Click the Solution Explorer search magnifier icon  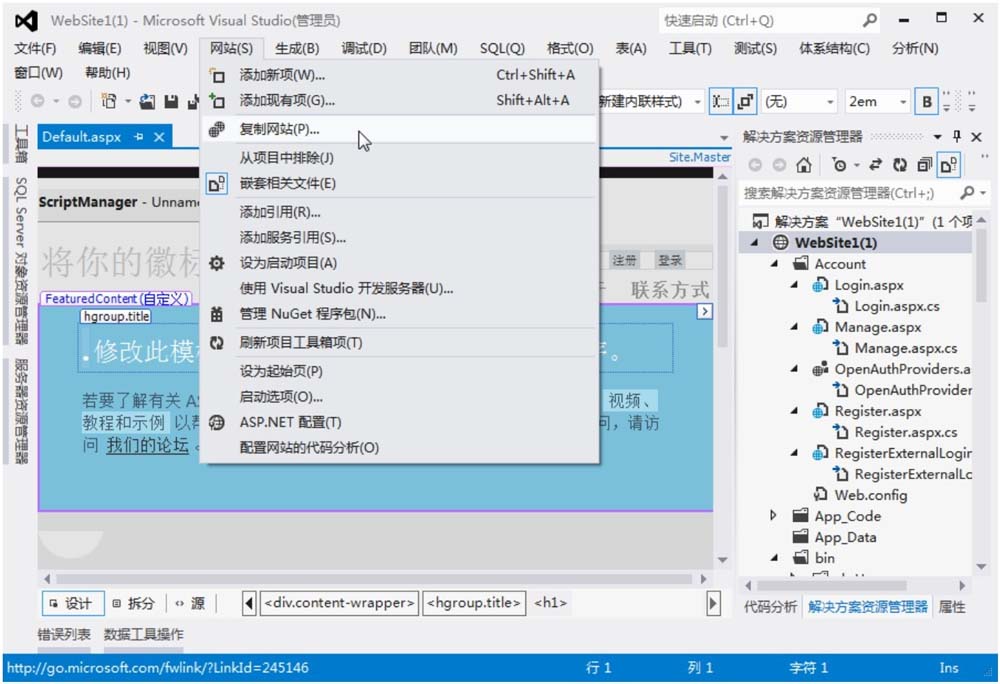[x=967, y=193]
